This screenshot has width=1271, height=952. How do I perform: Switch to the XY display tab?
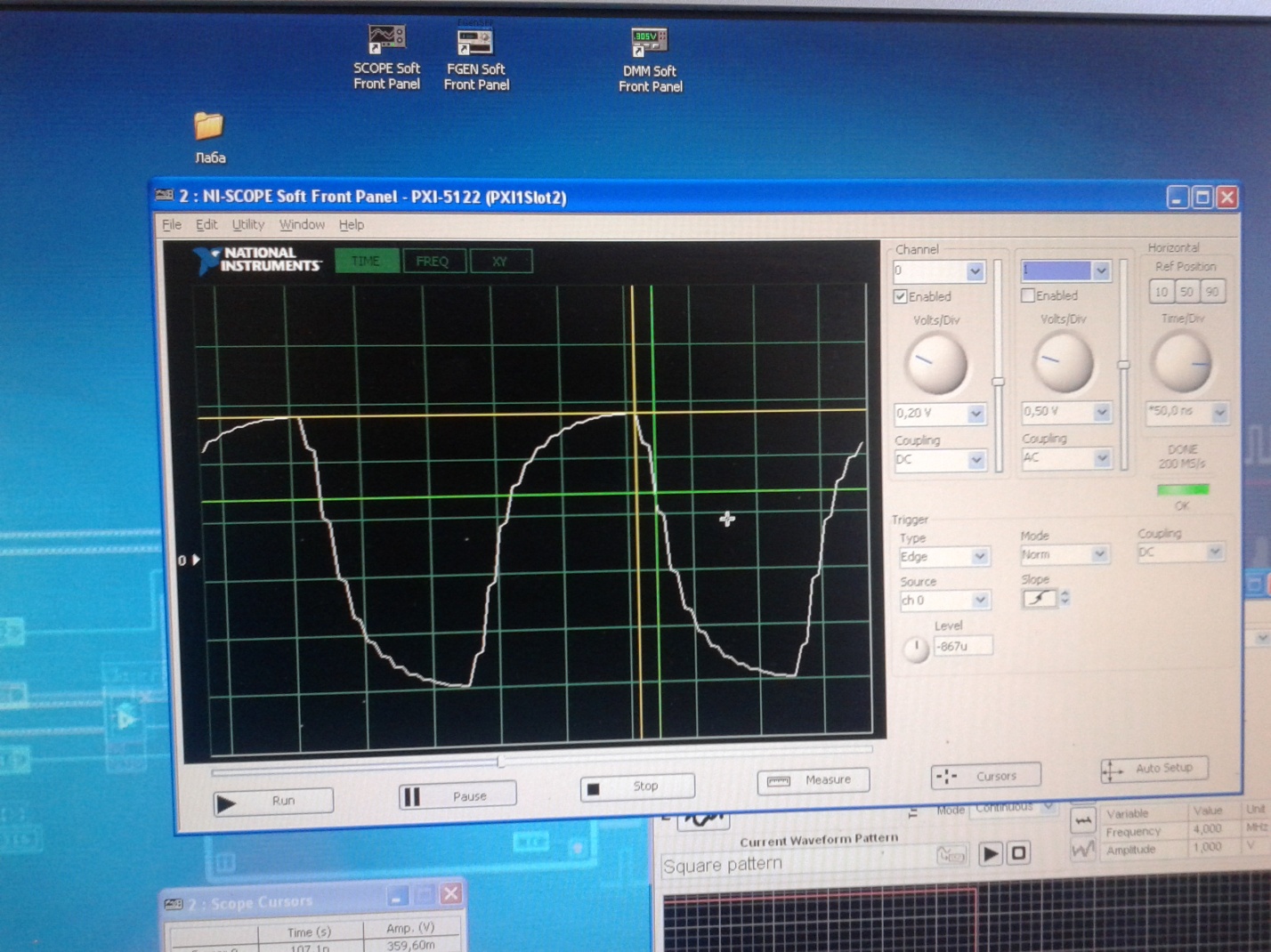pos(500,261)
